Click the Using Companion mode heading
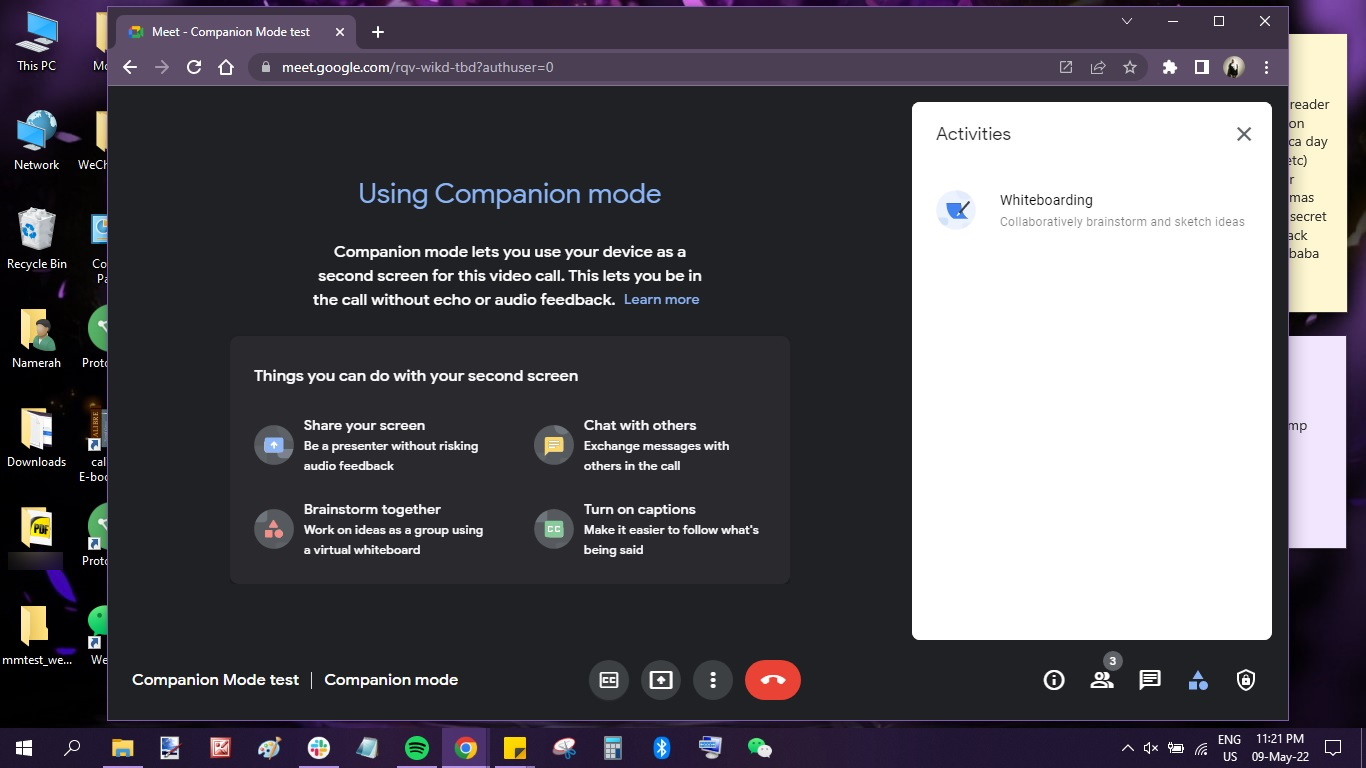This screenshot has width=1366, height=768. coord(510,193)
